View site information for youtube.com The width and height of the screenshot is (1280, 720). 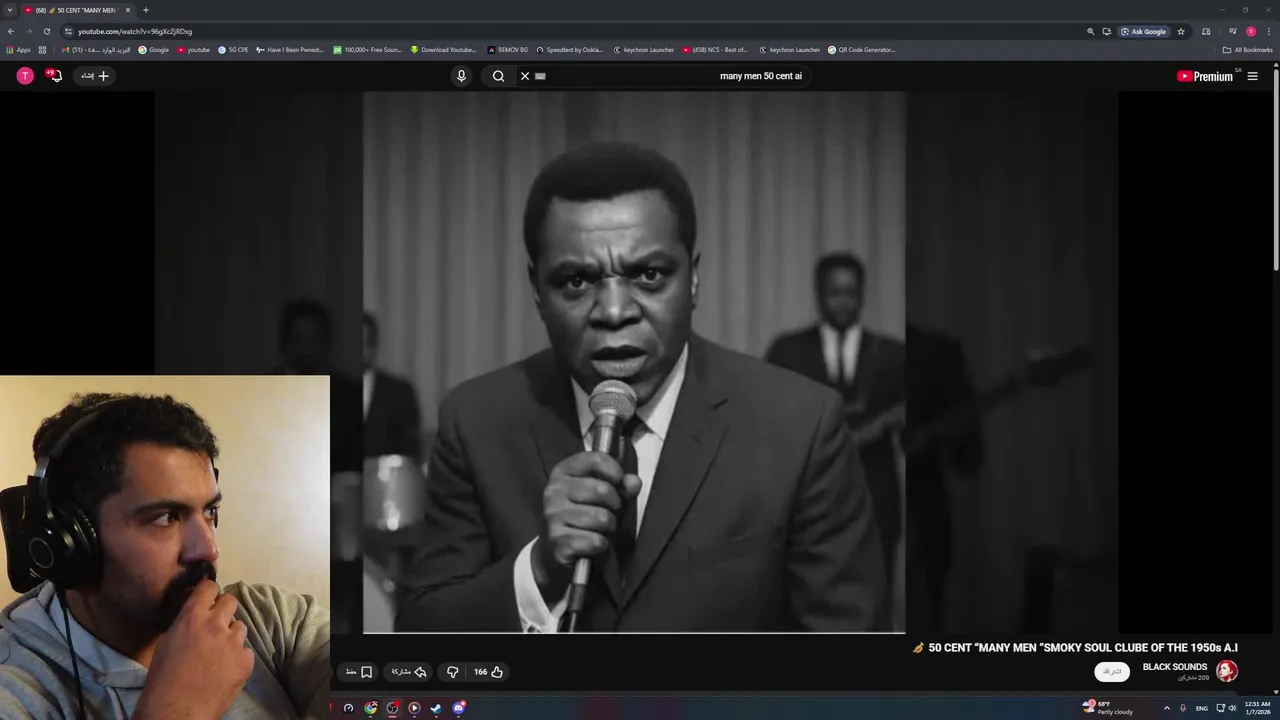[x=68, y=31]
